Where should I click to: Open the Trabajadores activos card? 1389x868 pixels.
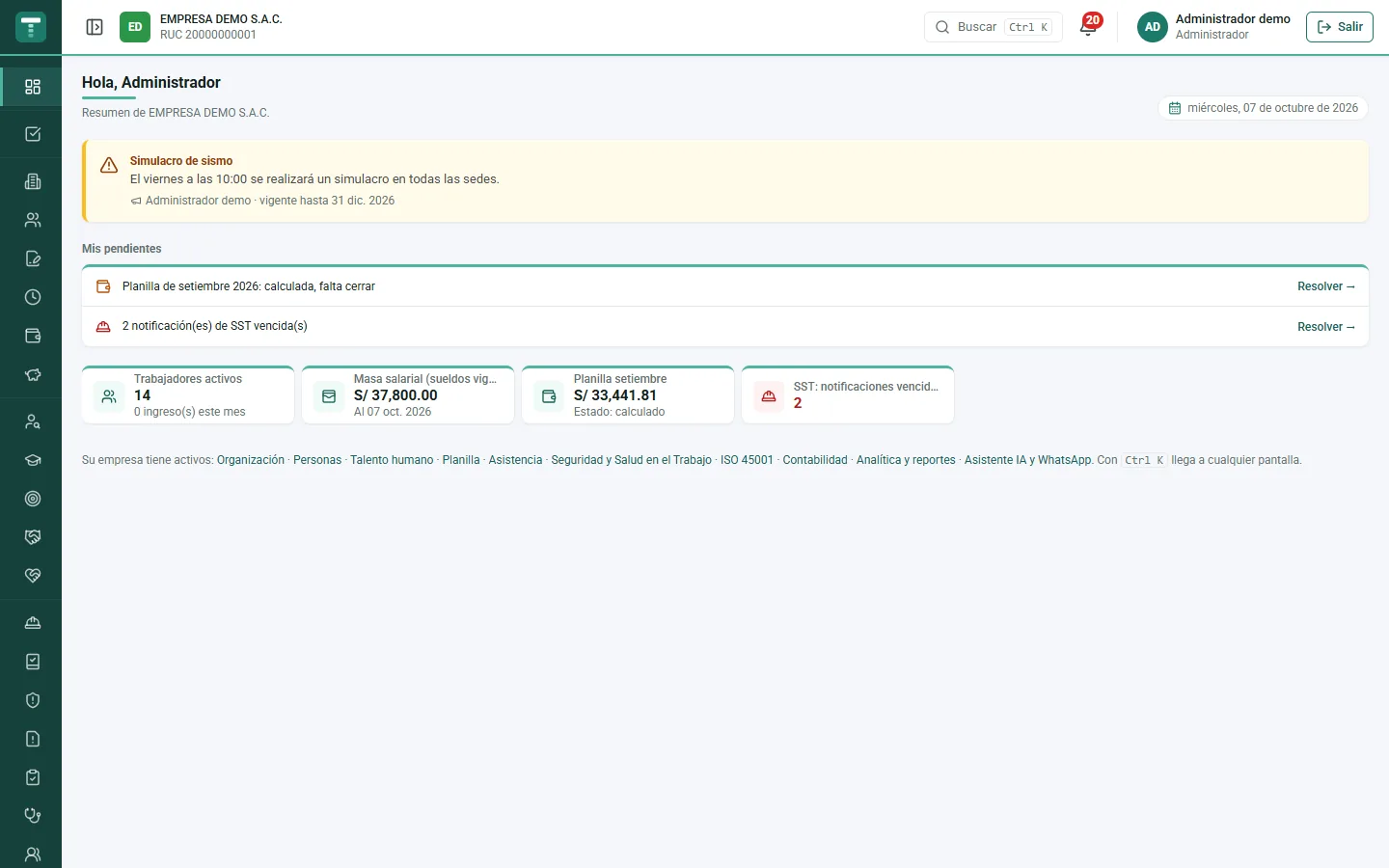coord(188,395)
